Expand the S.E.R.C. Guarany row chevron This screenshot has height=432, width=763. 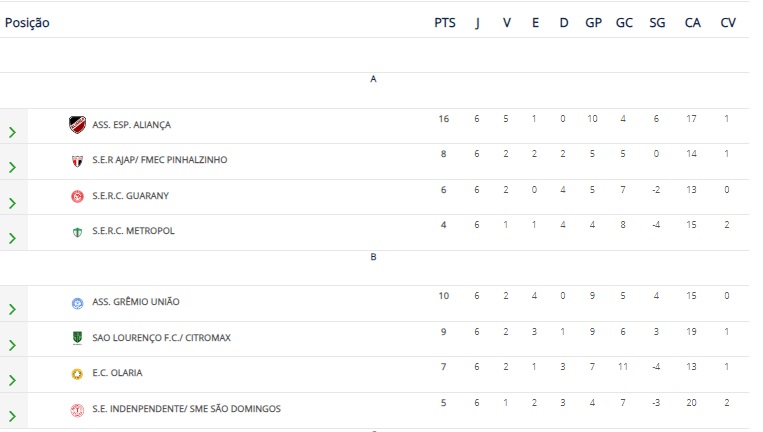13,203
